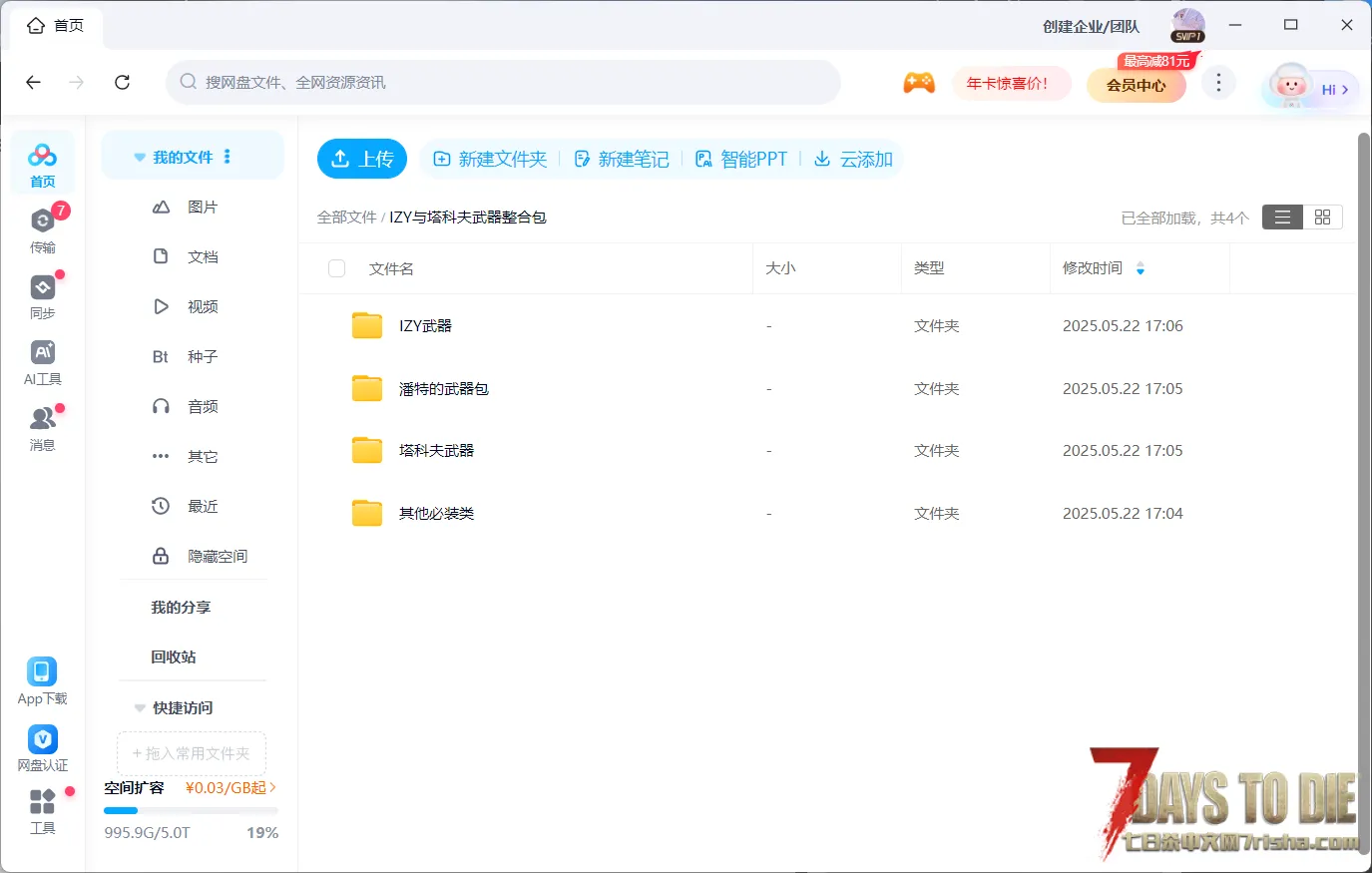Viewport: 1372px width, 873px height.
Task: Click date 2025.05.22 17:06
Action: 1123,325
